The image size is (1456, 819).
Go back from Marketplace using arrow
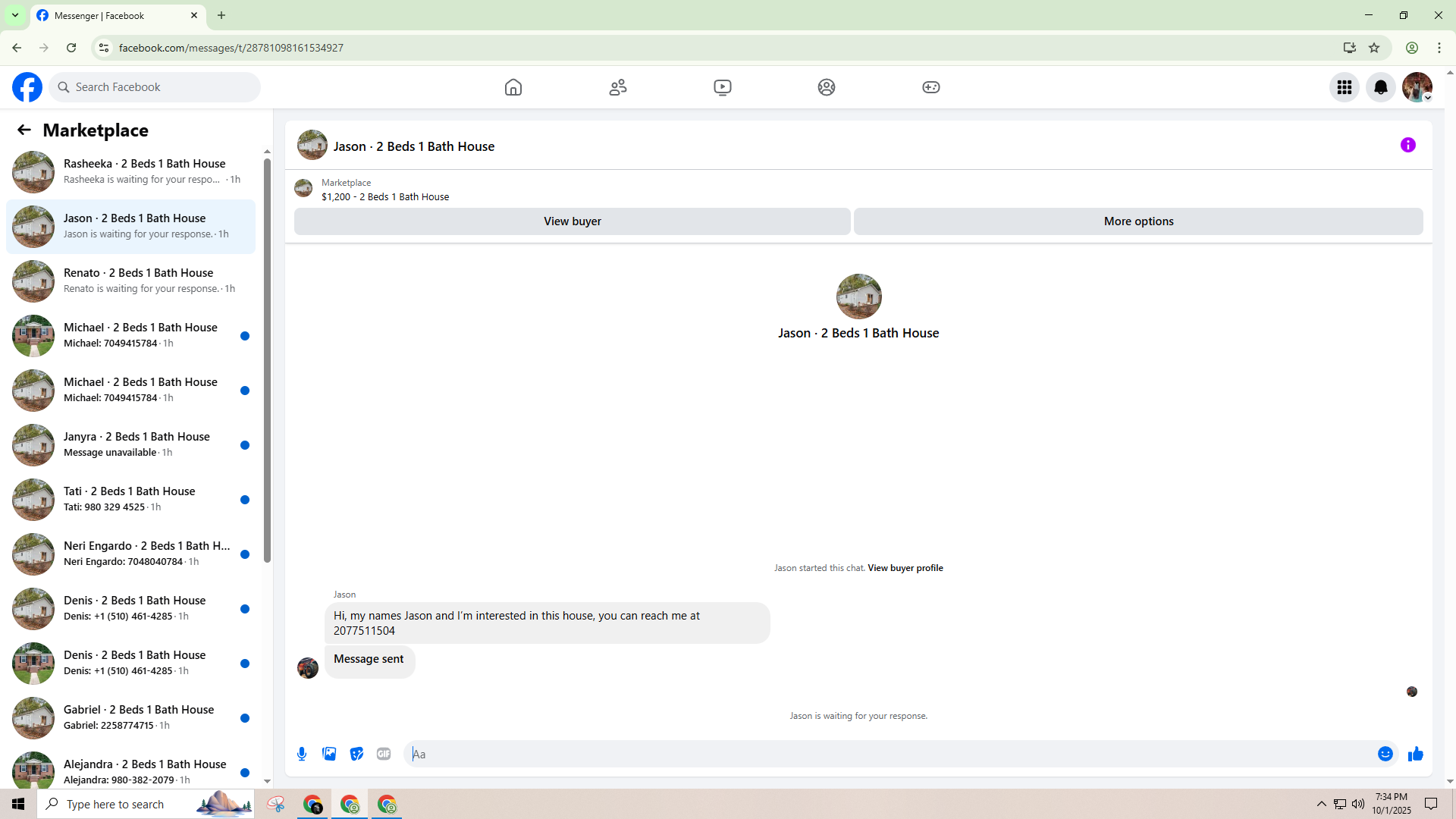click(x=24, y=130)
